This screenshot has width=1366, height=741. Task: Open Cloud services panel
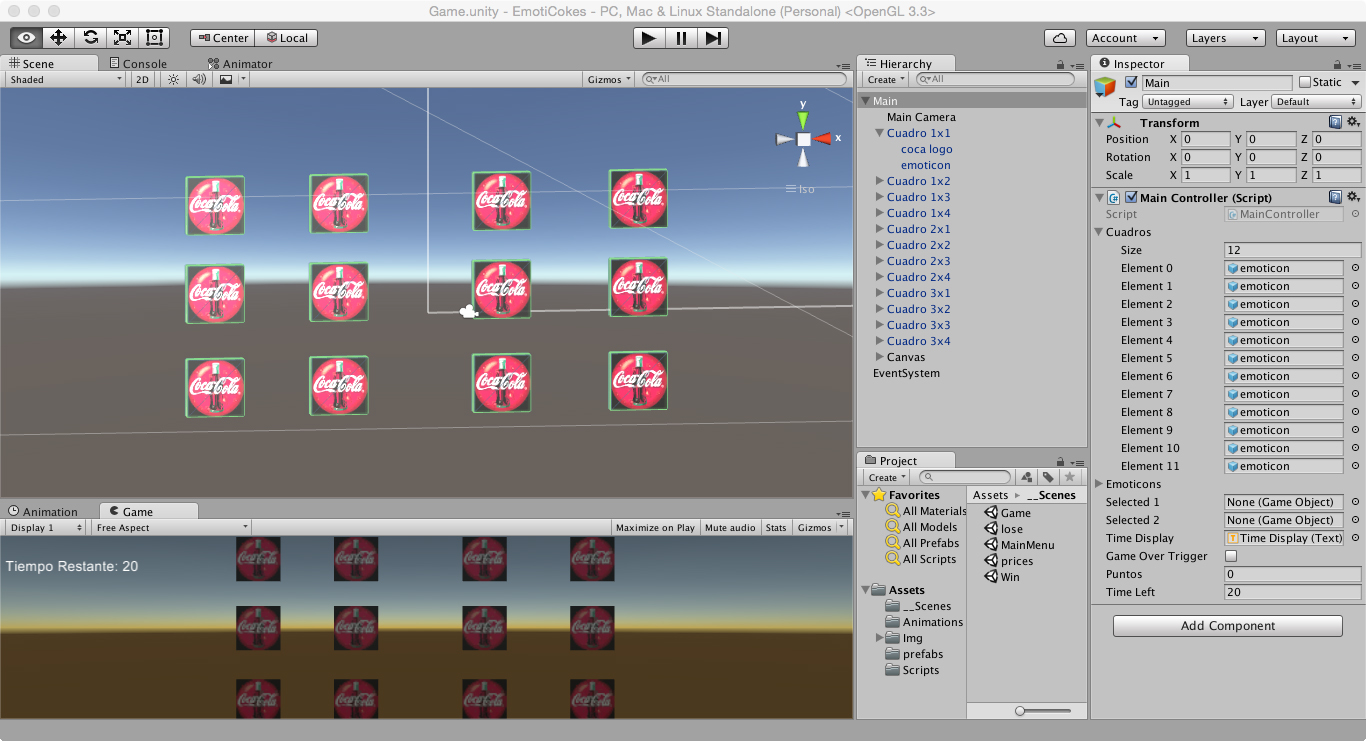pos(1060,38)
